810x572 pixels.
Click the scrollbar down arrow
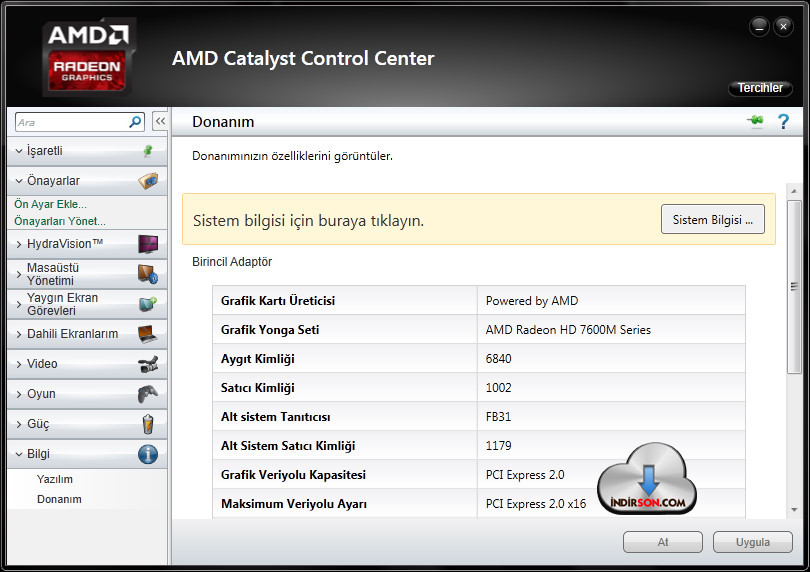point(794,510)
